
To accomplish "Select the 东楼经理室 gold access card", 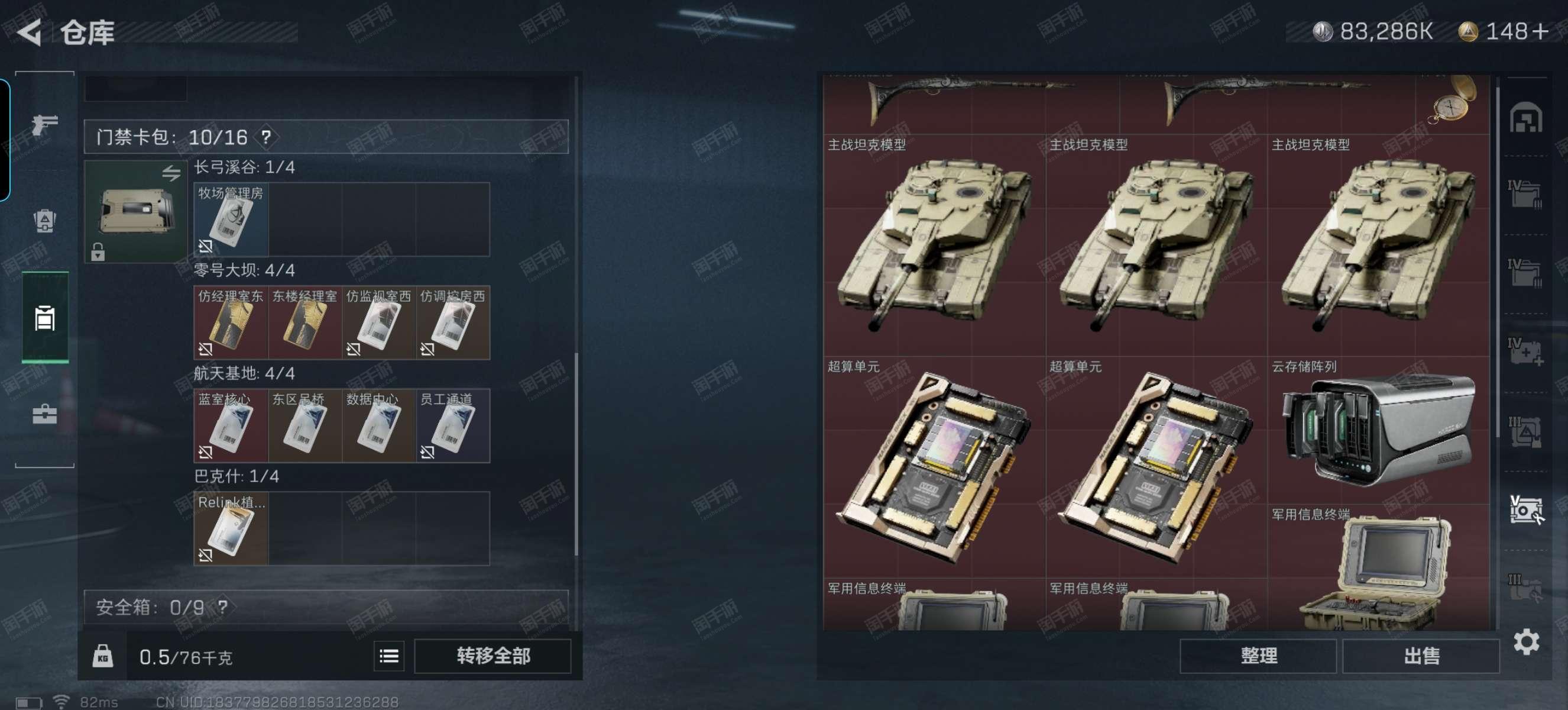I will 305,322.
